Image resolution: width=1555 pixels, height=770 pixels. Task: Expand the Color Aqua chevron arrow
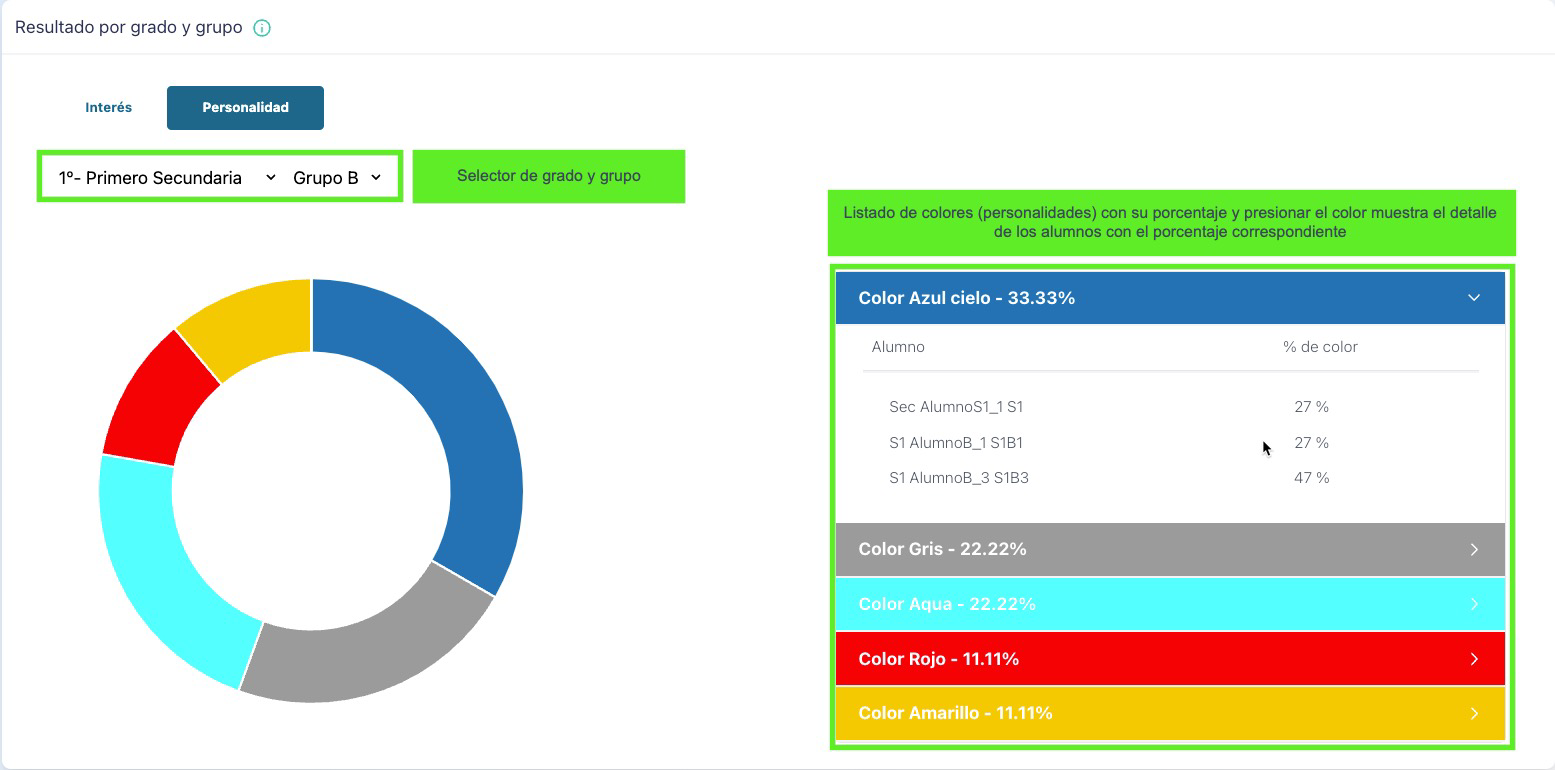pyautogui.click(x=1473, y=604)
